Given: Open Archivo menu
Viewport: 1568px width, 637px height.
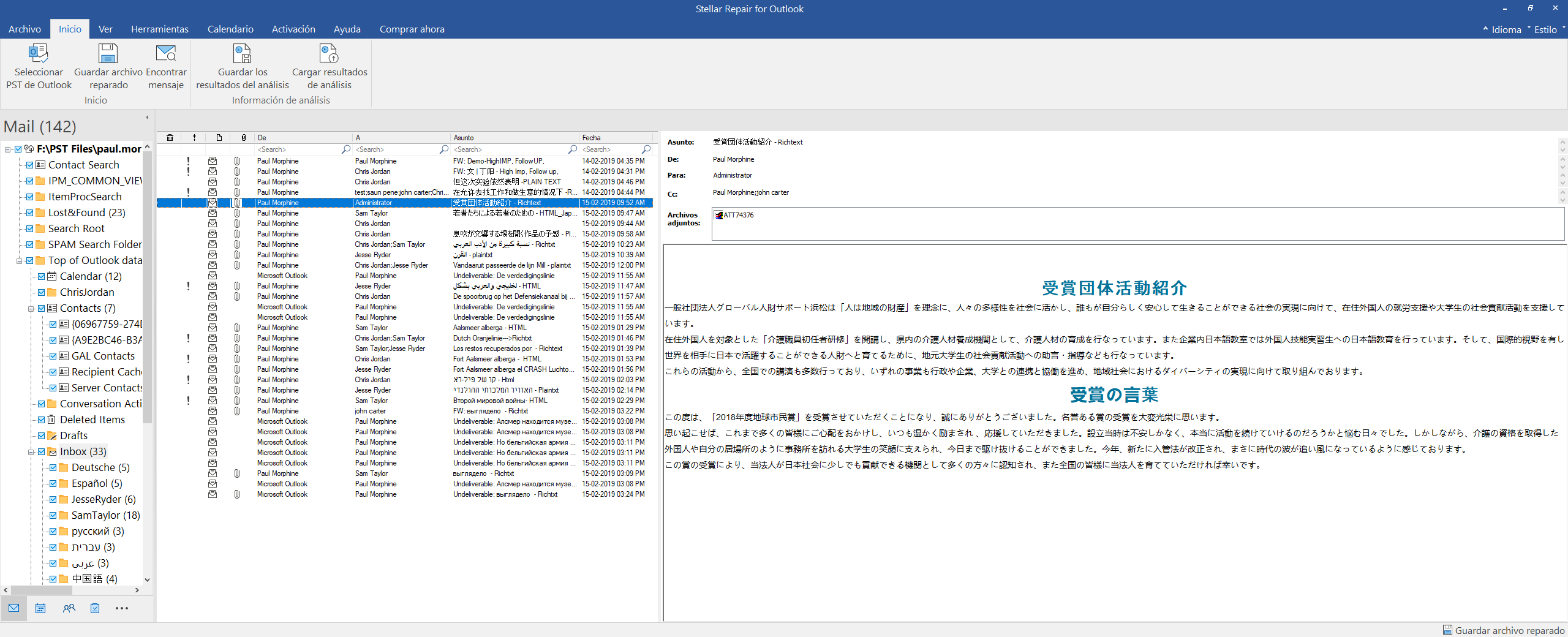Looking at the screenshot, I should coord(24,29).
